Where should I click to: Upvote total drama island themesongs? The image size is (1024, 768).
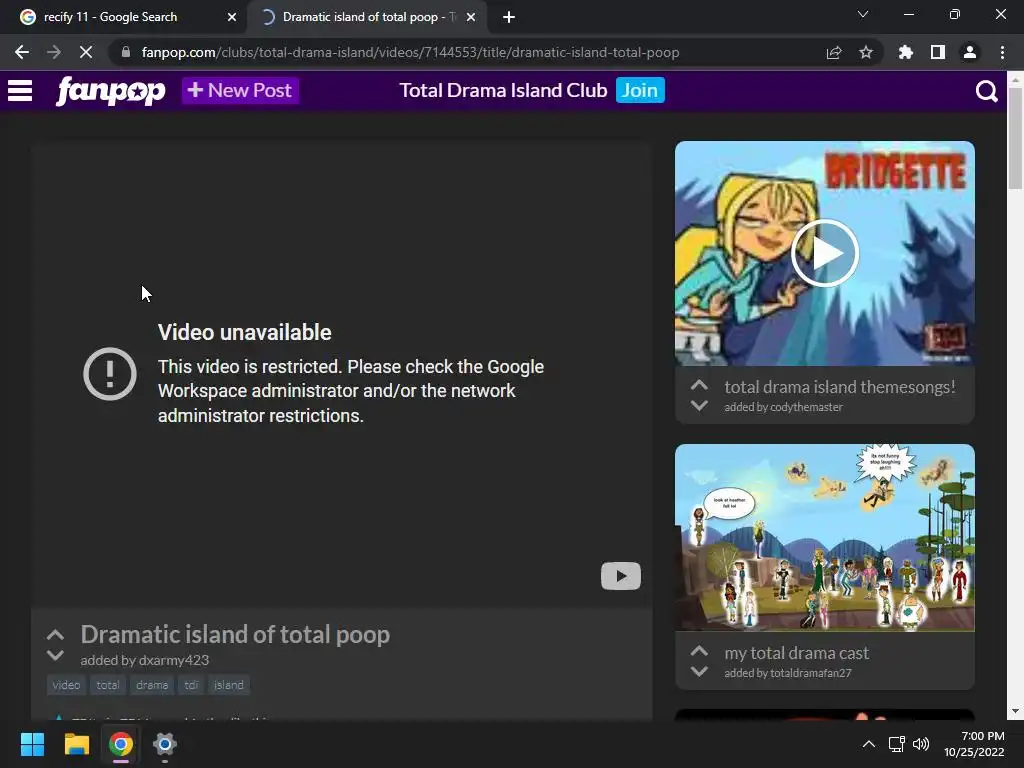coord(699,385)
